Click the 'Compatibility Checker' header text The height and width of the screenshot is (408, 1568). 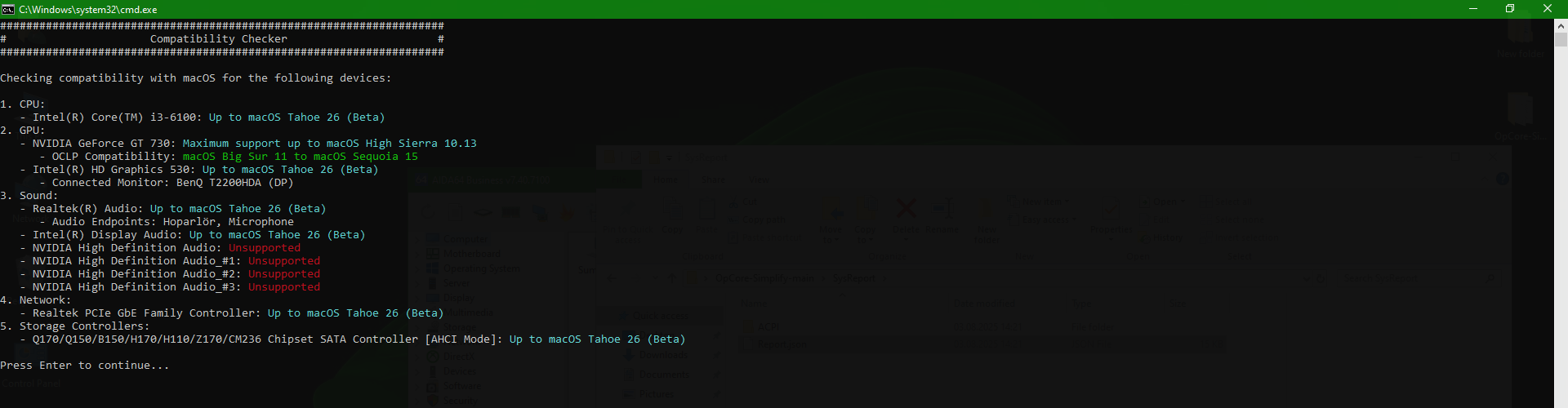click(x=219, y=38)
